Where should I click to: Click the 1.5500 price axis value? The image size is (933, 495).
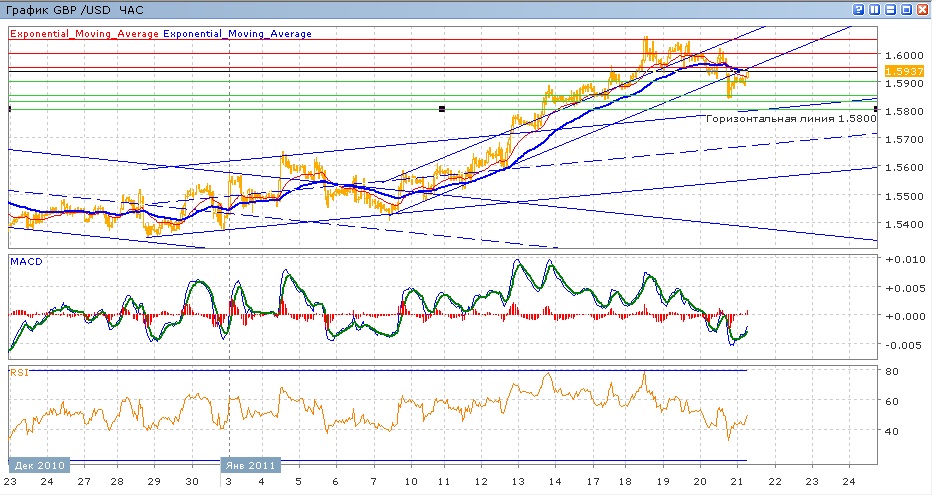(x=904, y=196)
